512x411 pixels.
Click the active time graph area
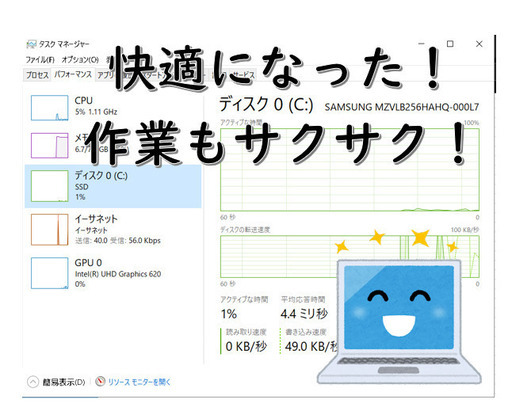coord(350,170)
